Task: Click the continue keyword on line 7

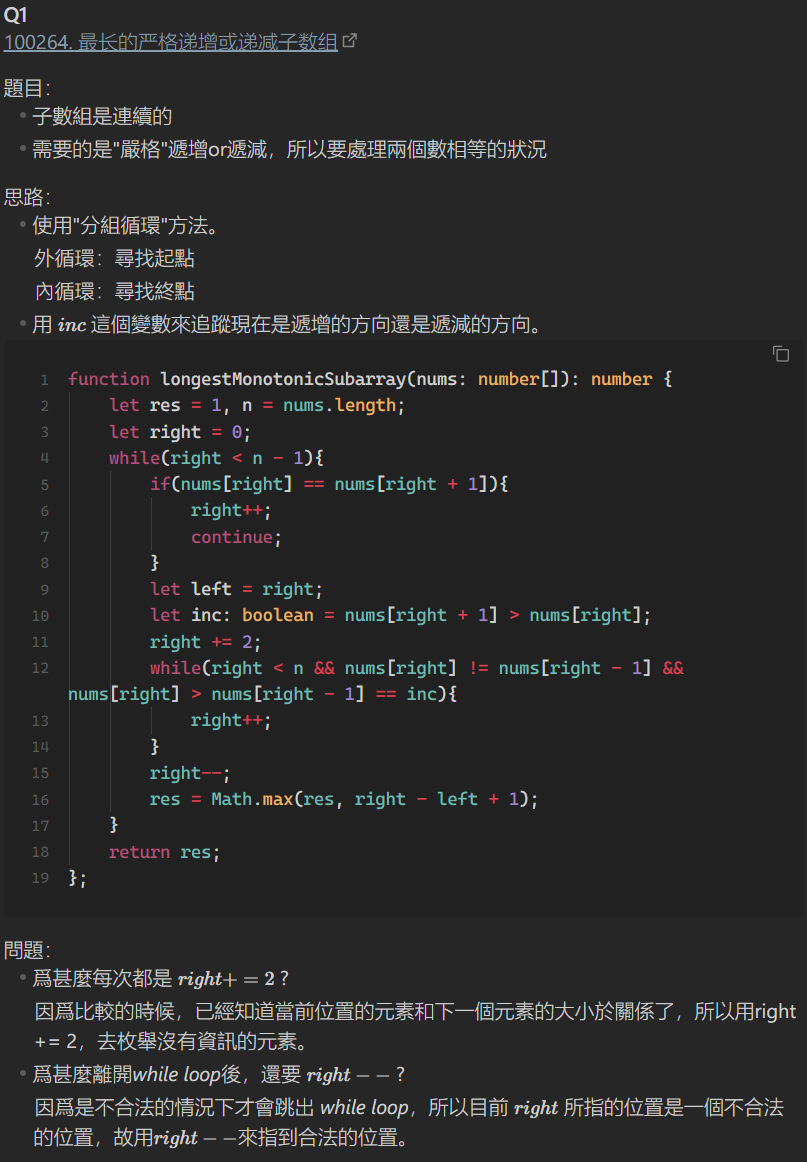Action: [232, 537]
